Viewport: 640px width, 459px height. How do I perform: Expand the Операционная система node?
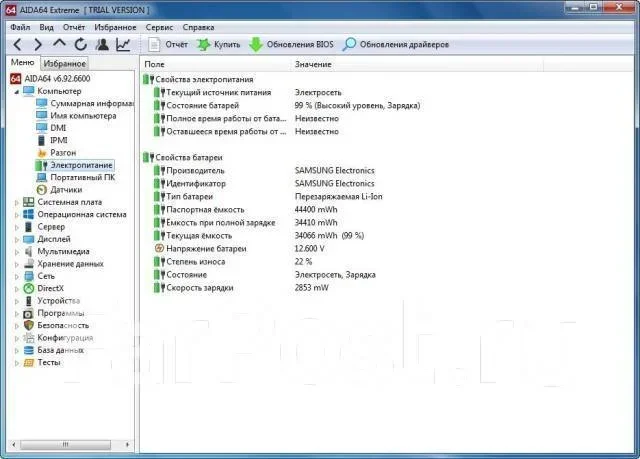pos(17,215)
